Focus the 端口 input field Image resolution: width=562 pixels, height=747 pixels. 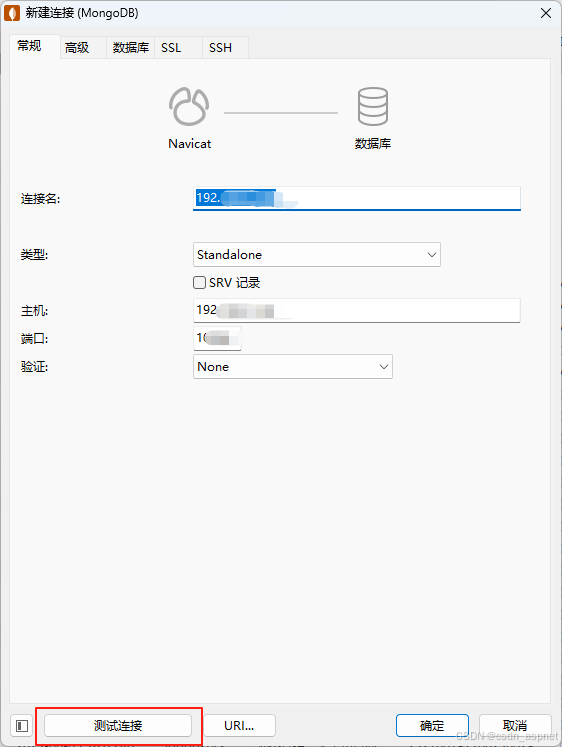[x=217, y=338]
